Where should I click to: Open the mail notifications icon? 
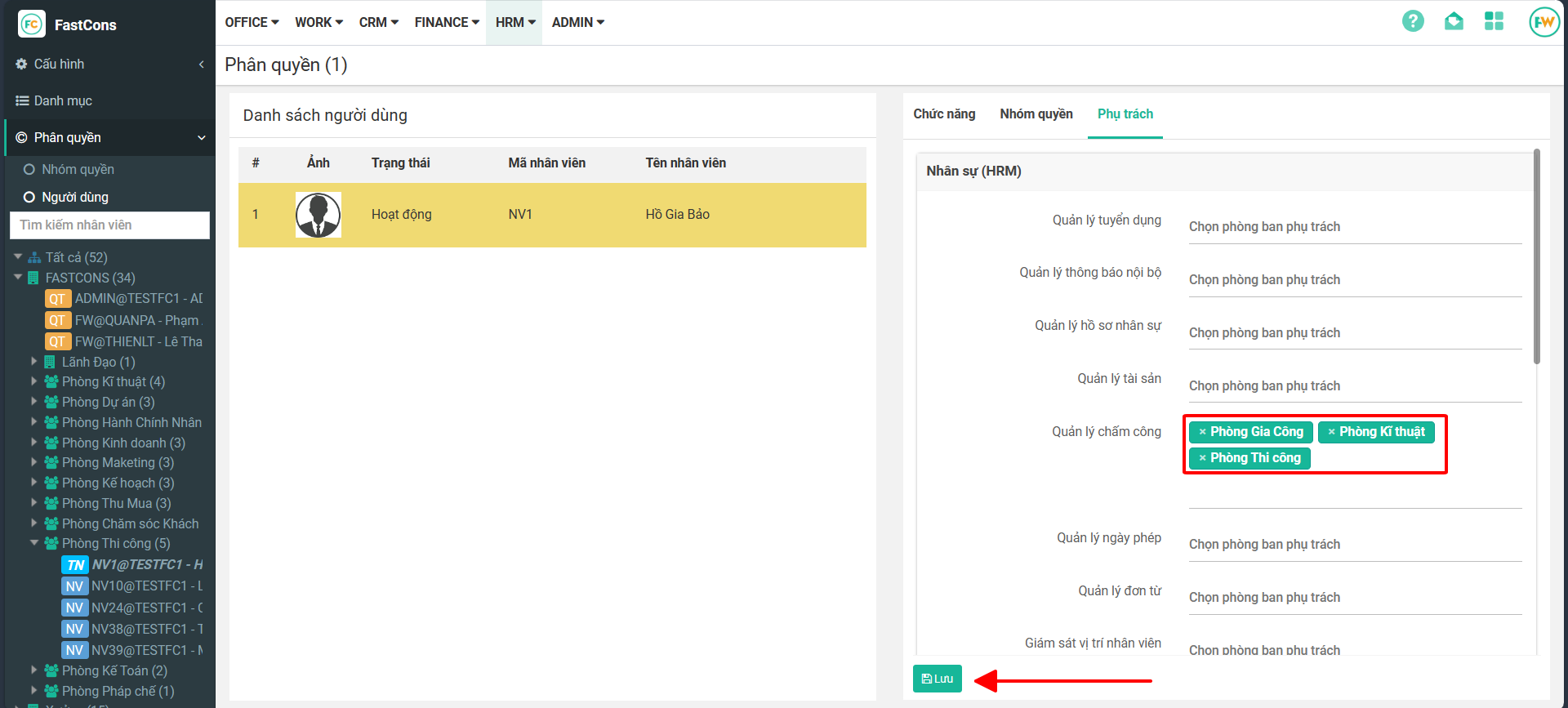[1454, 21]
